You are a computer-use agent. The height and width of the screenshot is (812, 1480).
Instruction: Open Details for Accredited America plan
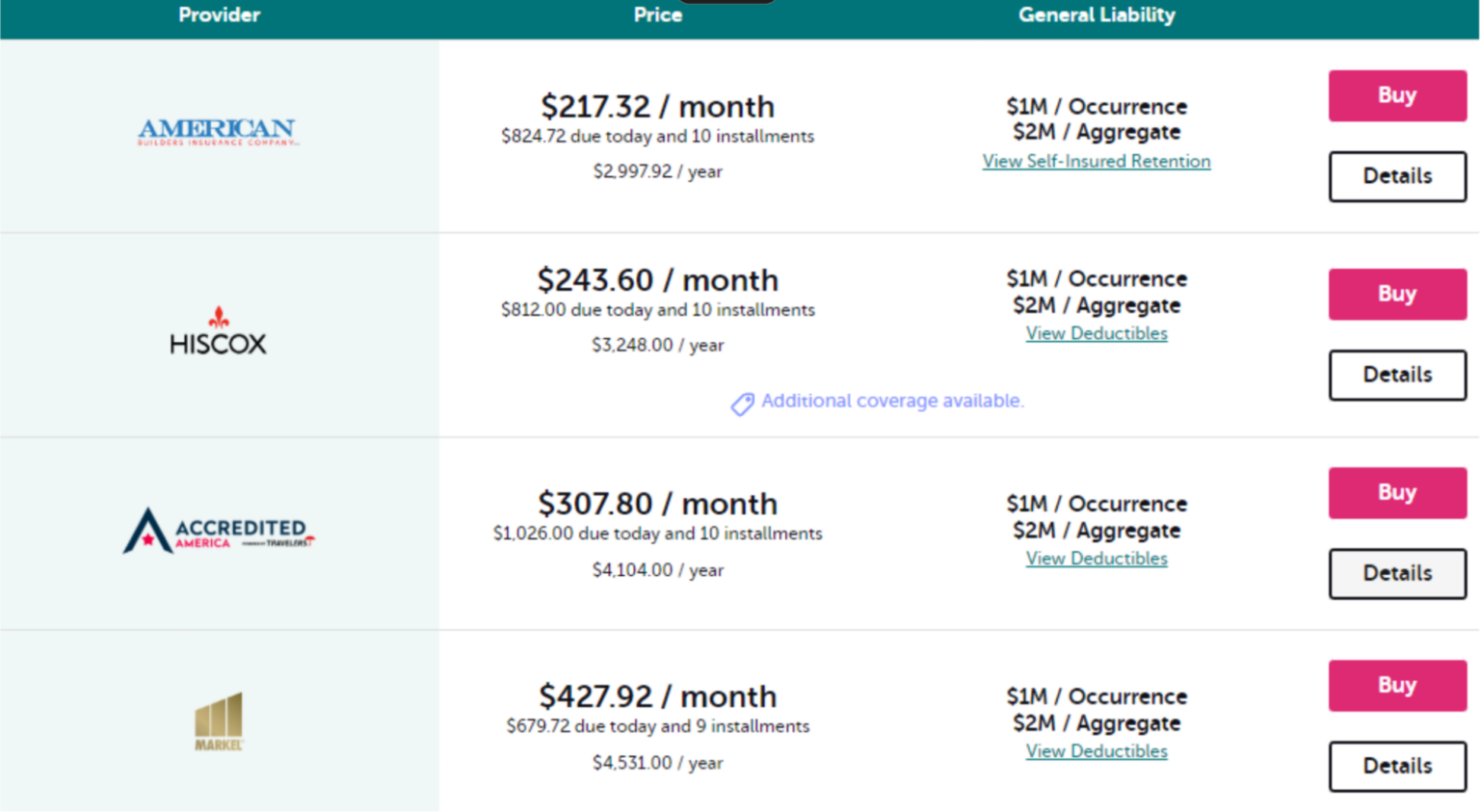pyautogui.click(x=1396, y=573)
